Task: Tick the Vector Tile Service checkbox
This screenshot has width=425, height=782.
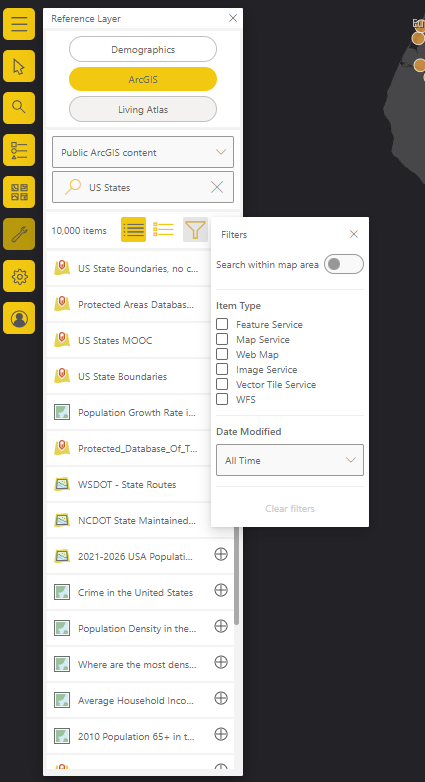Action: click(x=222, y=384)
